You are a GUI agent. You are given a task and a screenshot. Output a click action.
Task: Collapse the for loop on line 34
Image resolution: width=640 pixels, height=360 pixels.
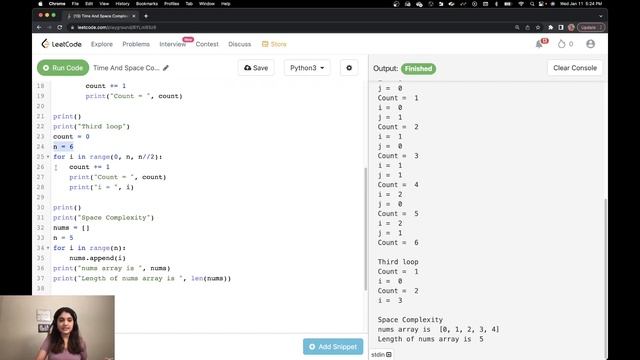tap(48, 248)
